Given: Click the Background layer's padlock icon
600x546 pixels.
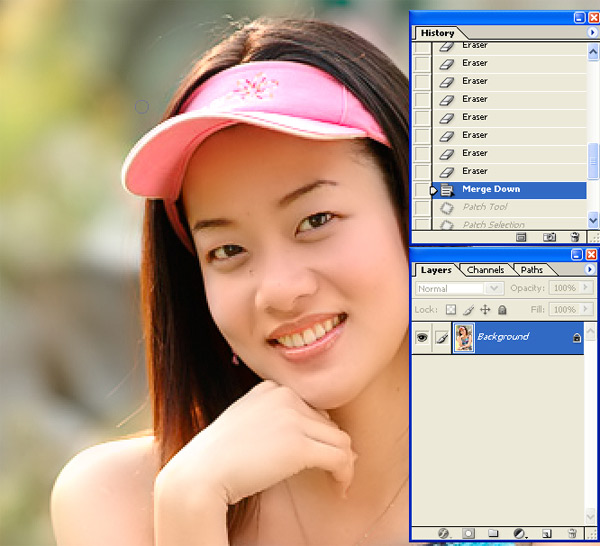Looking at the screenshot, I should coord(577,338).
